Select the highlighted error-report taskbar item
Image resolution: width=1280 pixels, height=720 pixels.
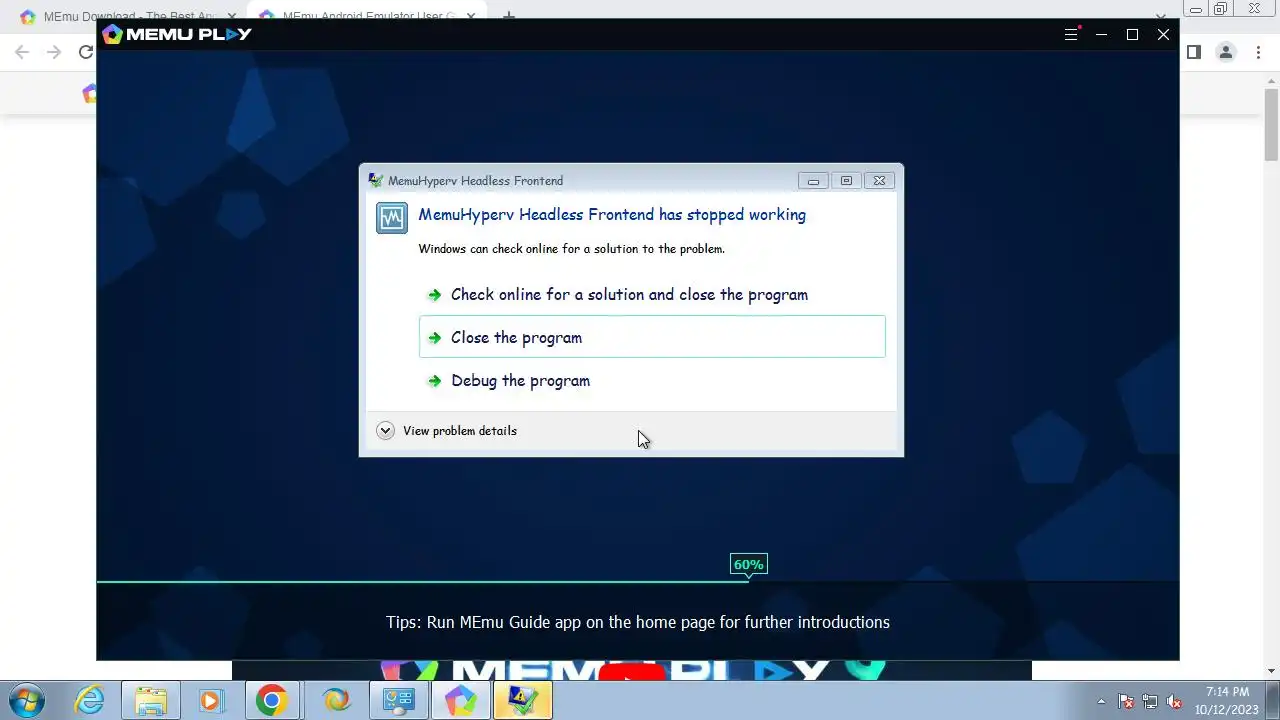(x=522, y=701)
